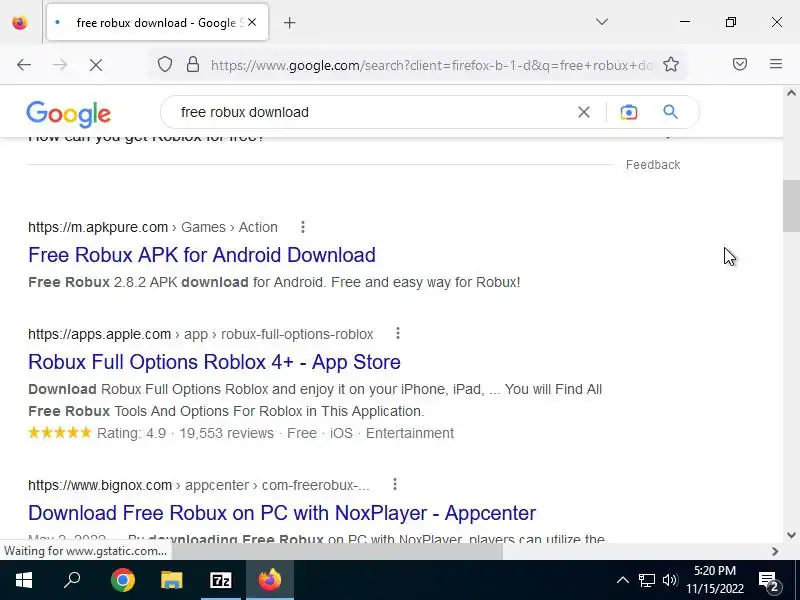Screen dimensions: 800x600
Task: Click the Firefox View icon in the tab strip
Action: click(x=20, y=22)
